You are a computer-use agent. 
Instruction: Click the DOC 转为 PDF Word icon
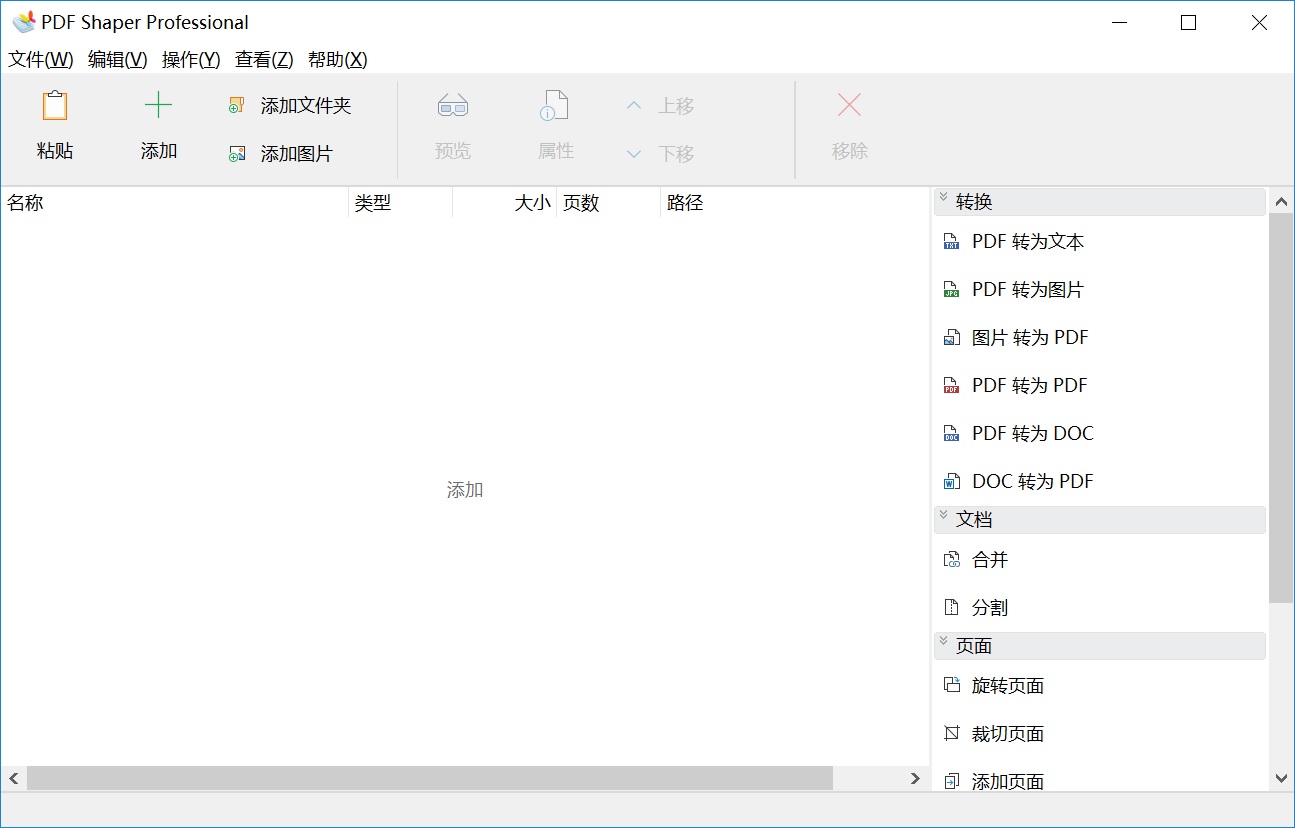(x=951, y=481)
